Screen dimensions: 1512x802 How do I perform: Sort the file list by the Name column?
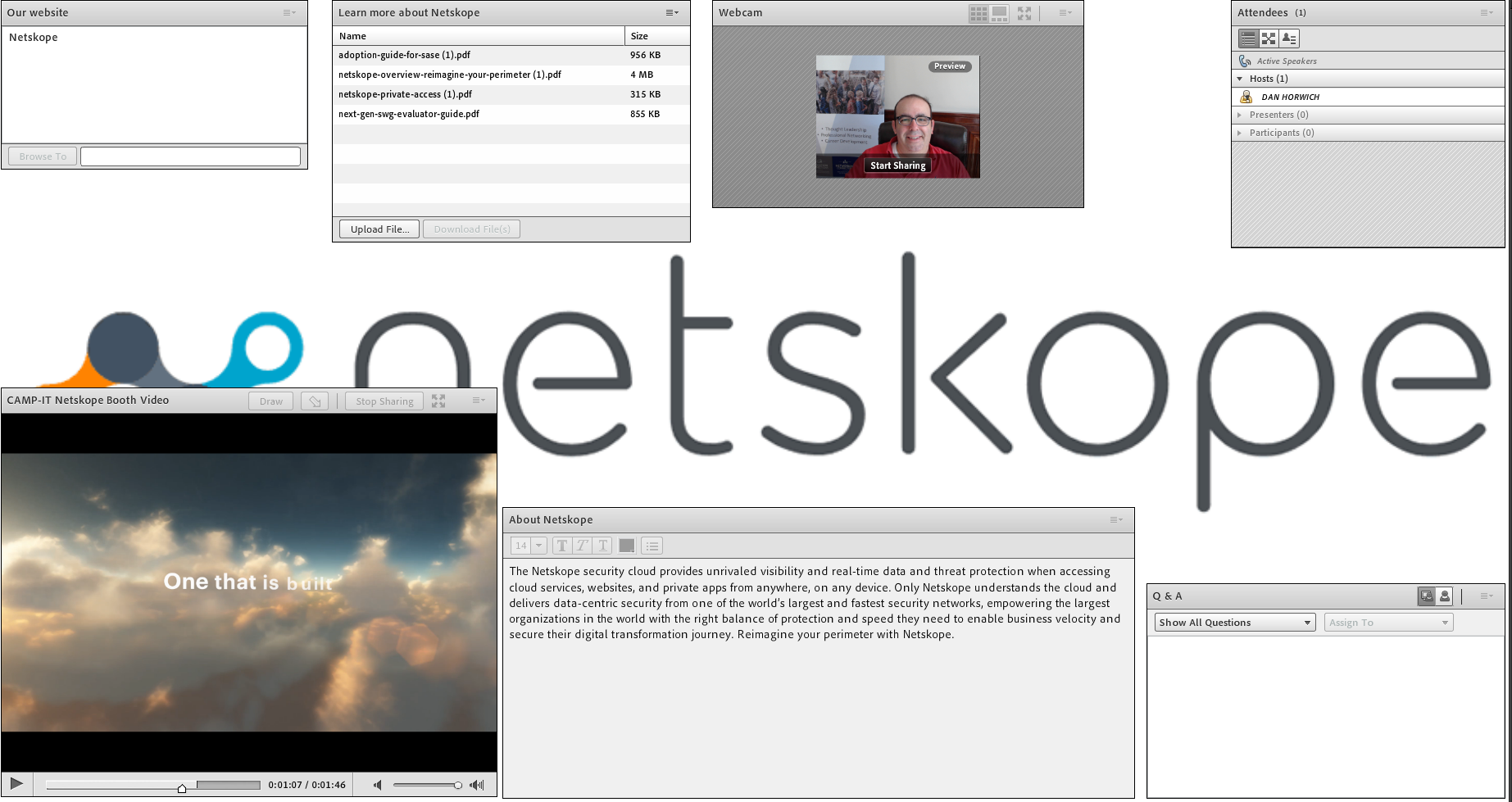click(x=479, y=36)
